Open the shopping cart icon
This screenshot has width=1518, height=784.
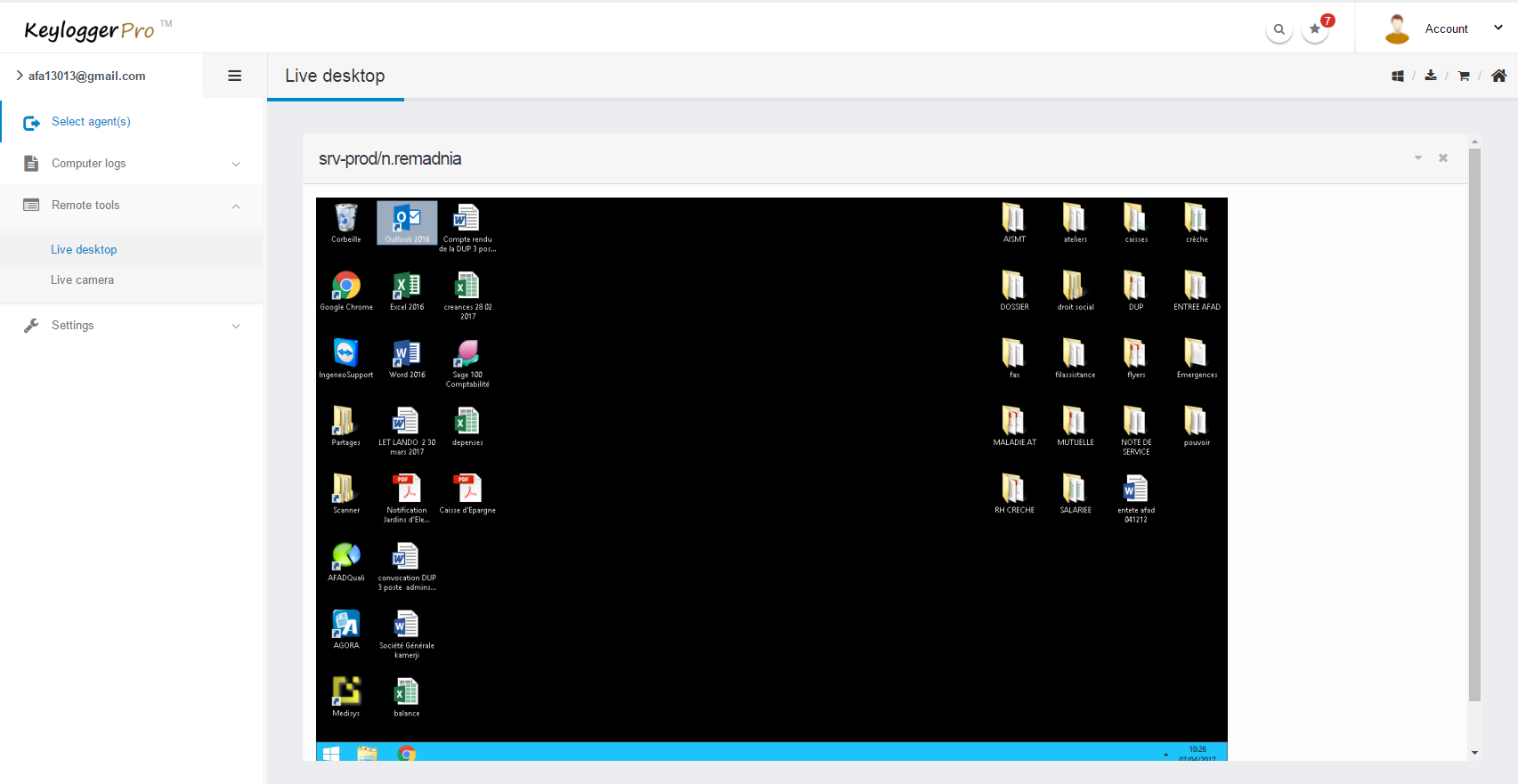pos(1464,77)
